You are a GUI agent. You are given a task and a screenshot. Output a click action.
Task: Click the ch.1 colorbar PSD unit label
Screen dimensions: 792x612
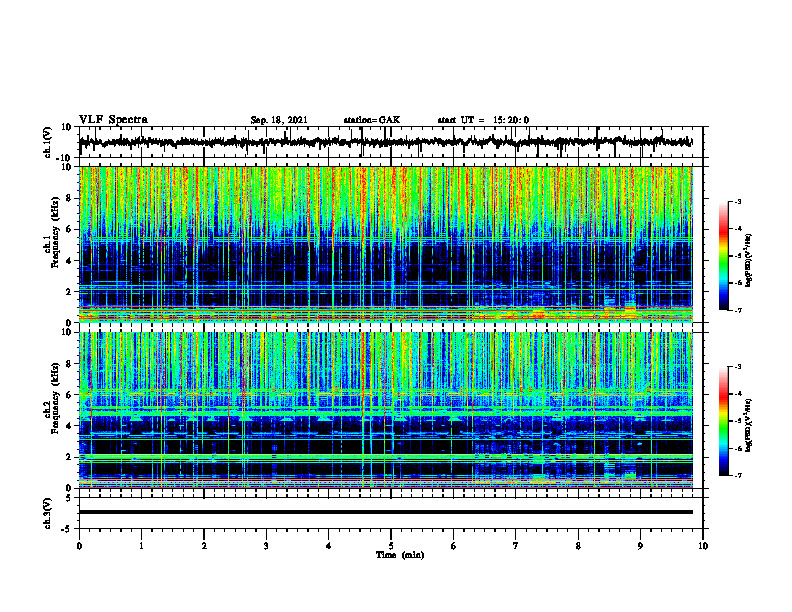tap(749, 260)
